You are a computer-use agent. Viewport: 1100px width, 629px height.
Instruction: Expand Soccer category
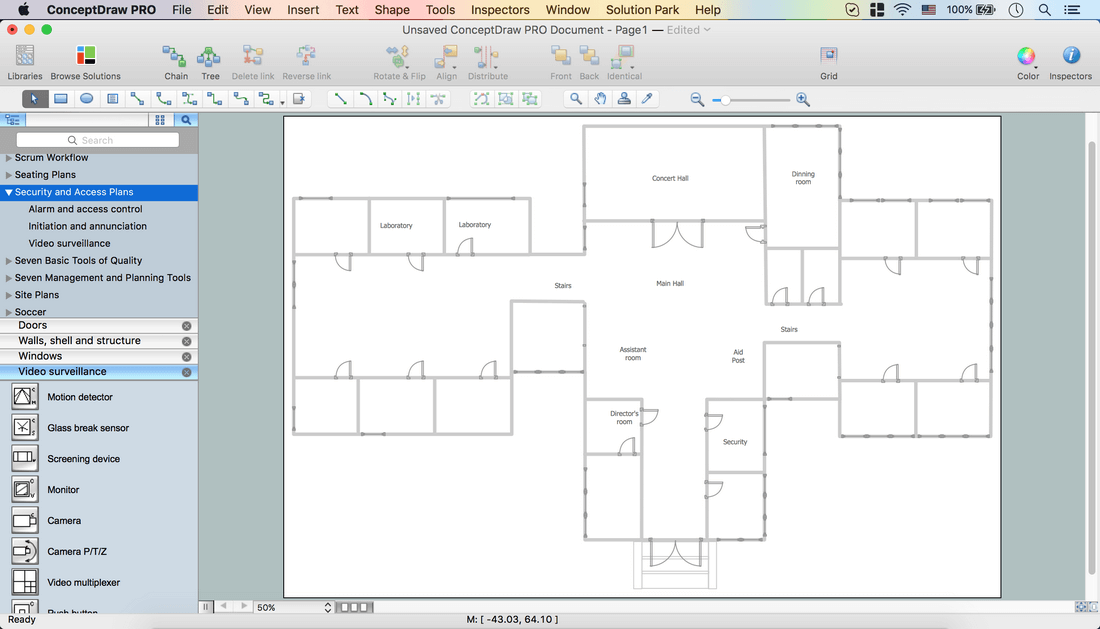(x=9, y=312)
